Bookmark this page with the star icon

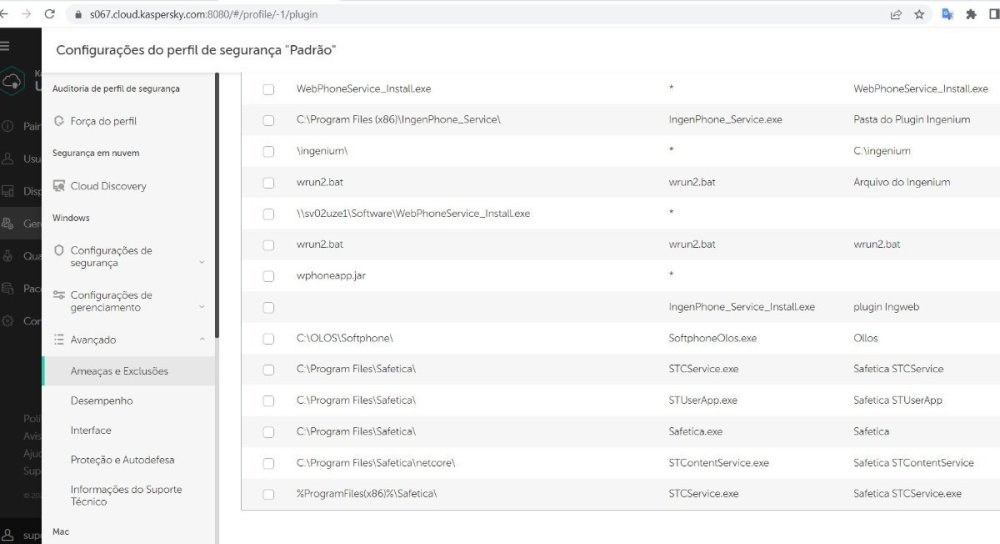point(919,15)
